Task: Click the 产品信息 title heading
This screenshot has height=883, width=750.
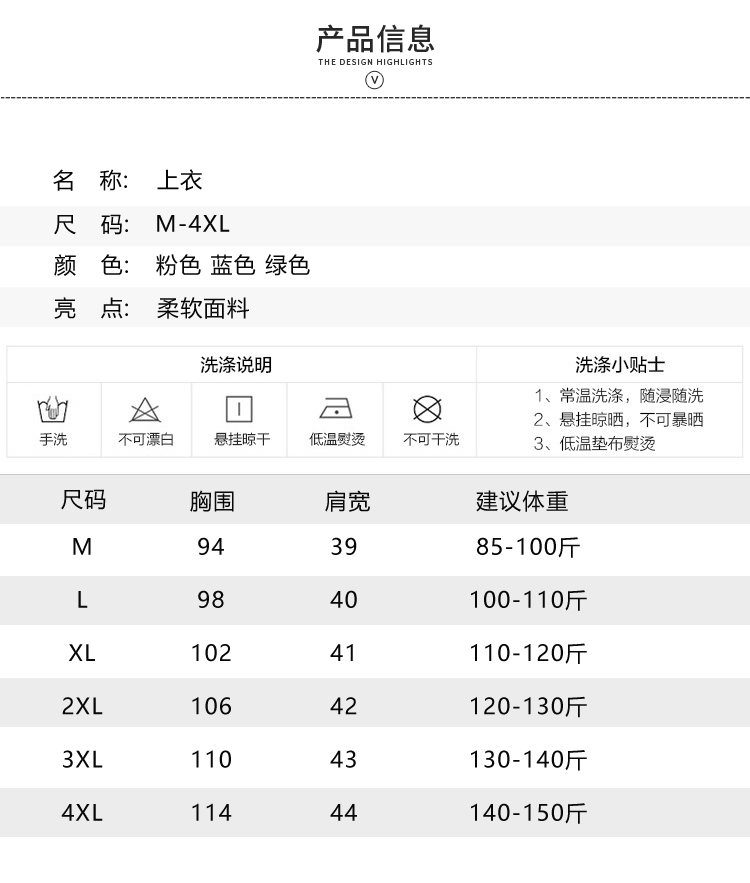Action: (x=375, y=39)
